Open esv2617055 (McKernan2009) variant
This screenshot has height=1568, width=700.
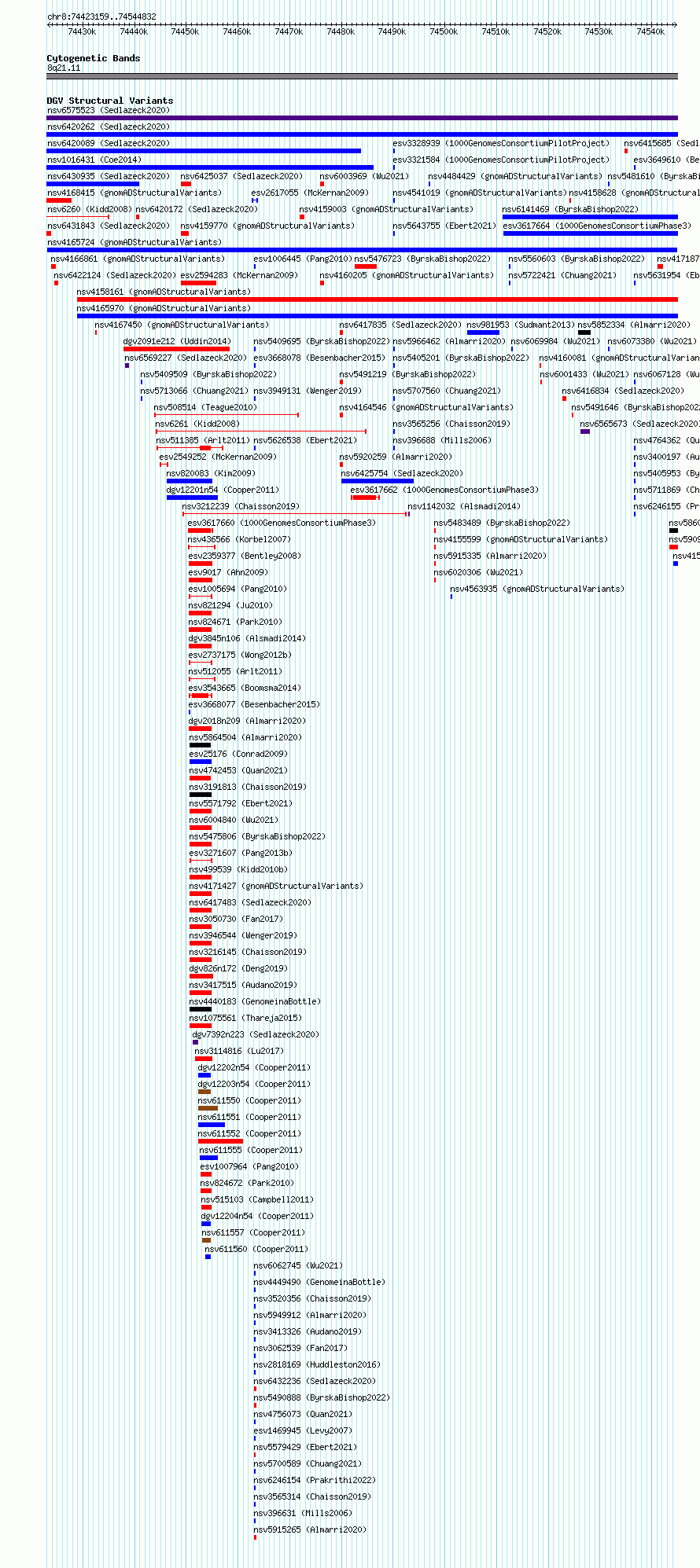click(x=310, y=193)
